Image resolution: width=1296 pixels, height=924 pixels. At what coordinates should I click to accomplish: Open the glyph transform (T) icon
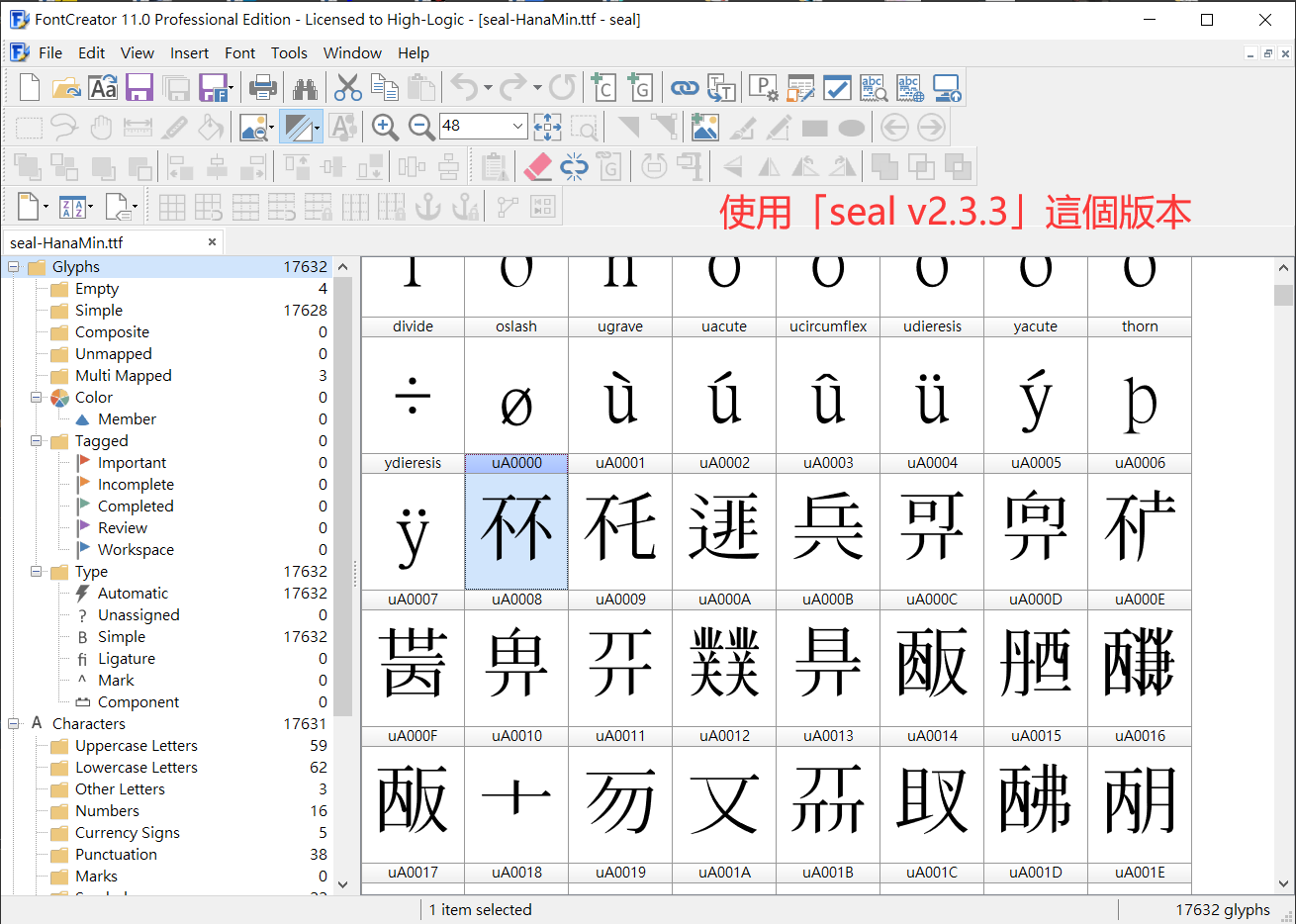721,88
